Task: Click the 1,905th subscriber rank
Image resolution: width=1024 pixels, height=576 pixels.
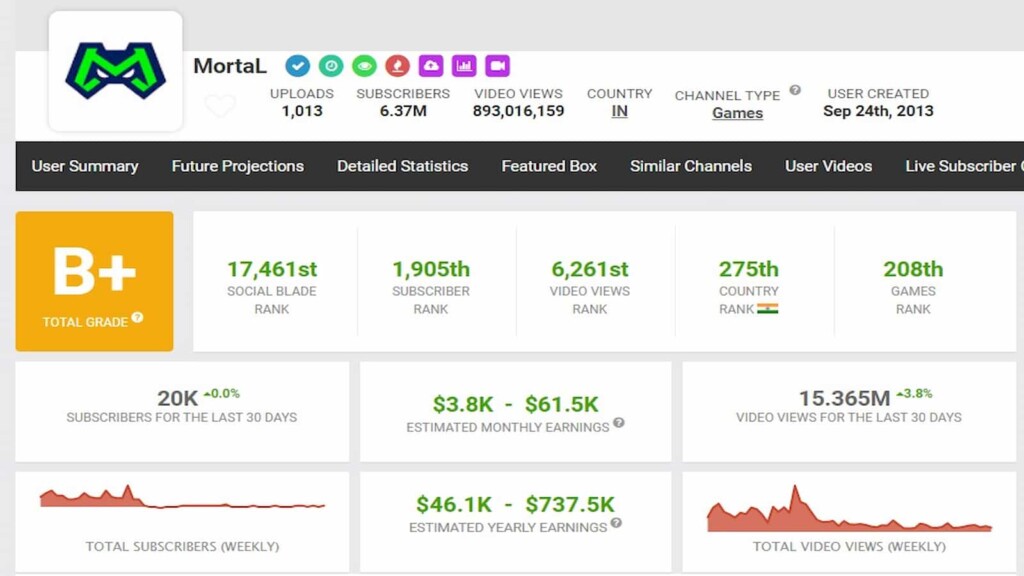Action: 431,269
